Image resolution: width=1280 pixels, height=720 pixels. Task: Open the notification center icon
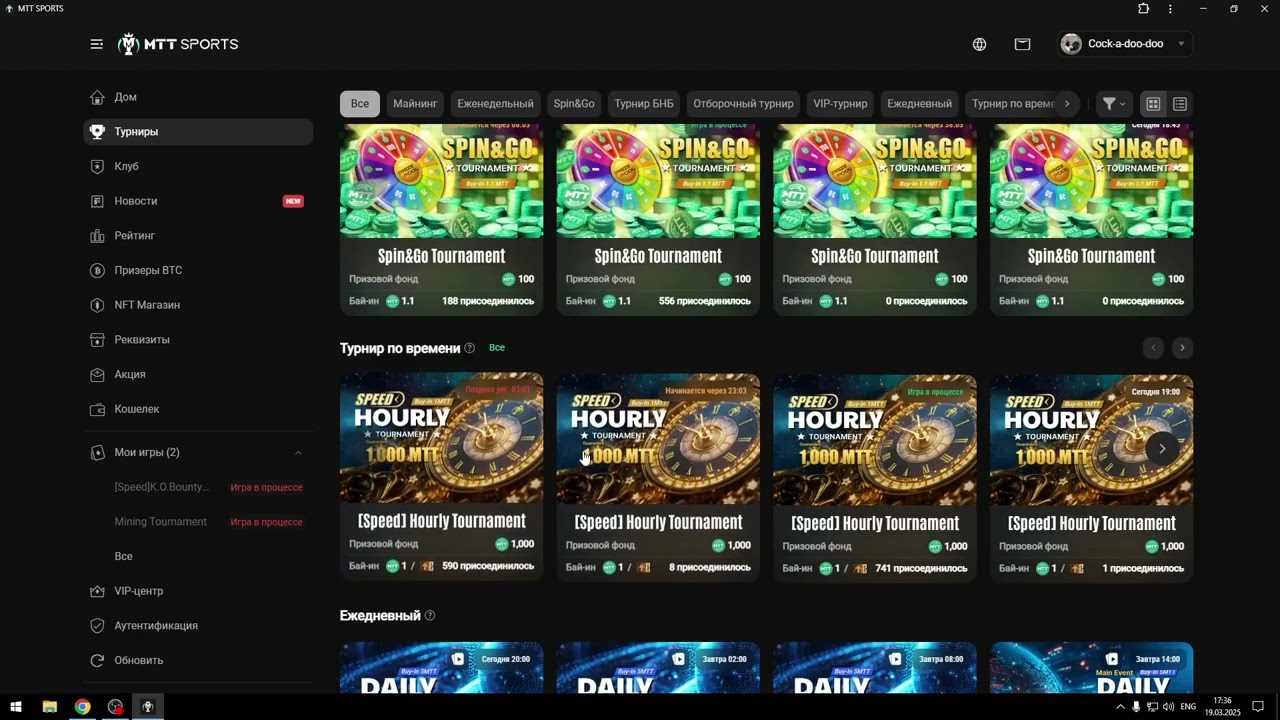pyautogui.click(x=1258, y=707)
